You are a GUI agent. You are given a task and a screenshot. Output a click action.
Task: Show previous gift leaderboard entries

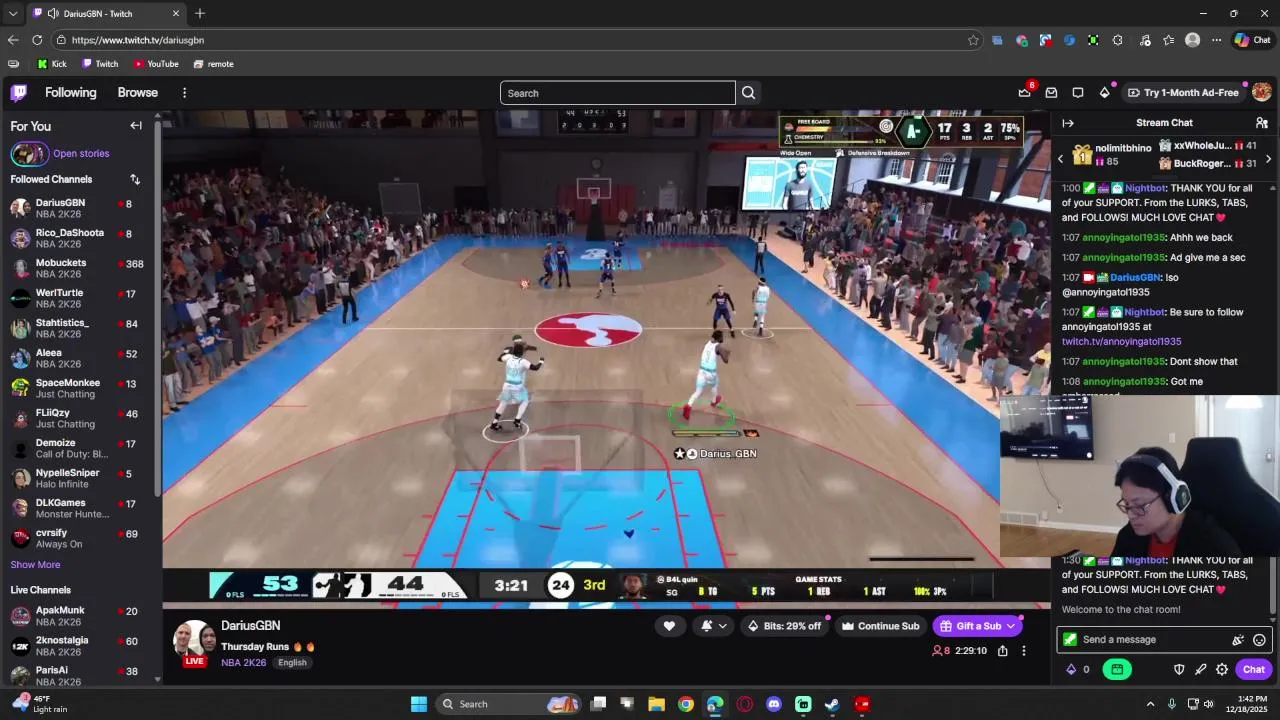coord(1061,158)
